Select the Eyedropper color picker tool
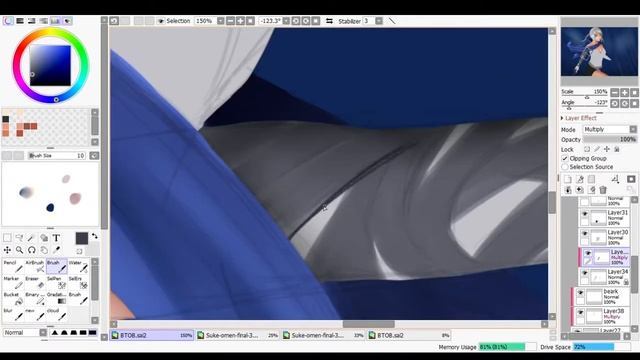The height and width of the screenshot is (360, 640). click(56, 250)
